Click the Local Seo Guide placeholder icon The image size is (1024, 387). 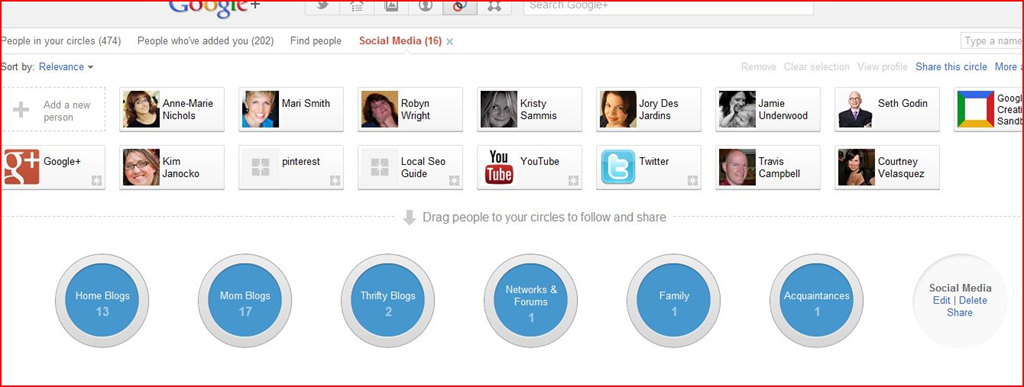[x=379, y=167]
